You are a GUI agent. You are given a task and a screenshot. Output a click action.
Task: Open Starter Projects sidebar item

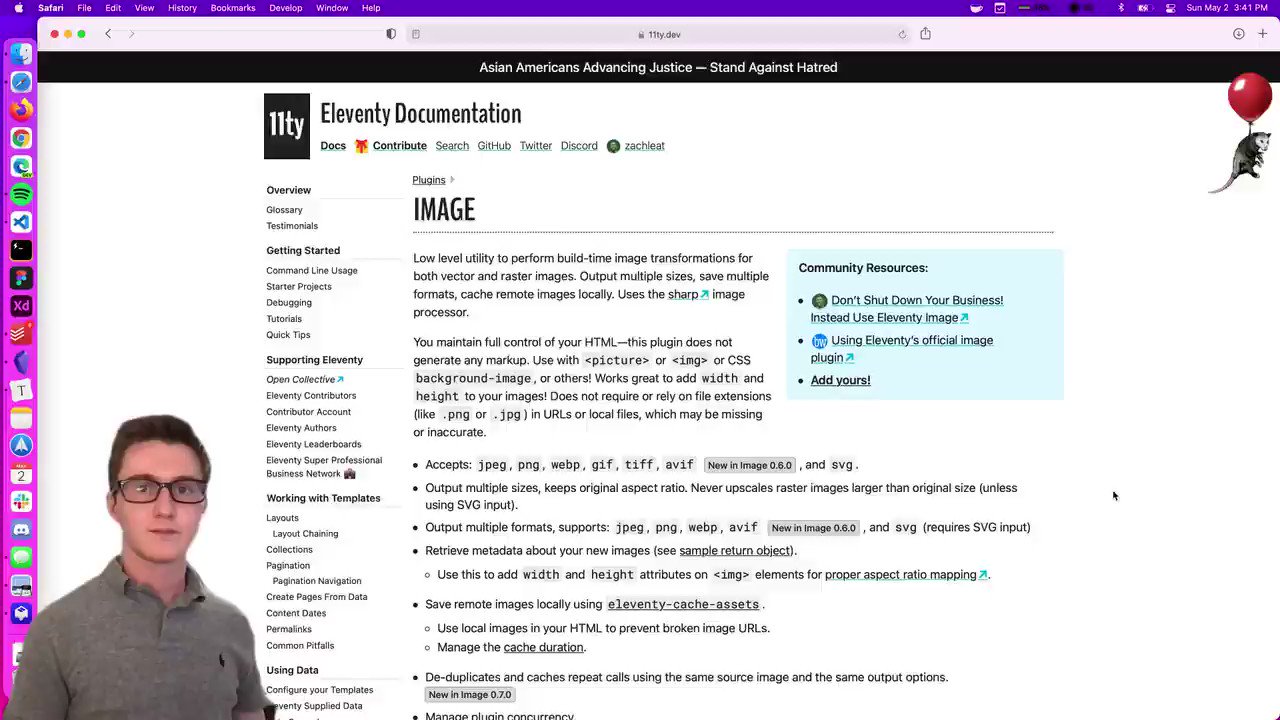click(298, 287)
